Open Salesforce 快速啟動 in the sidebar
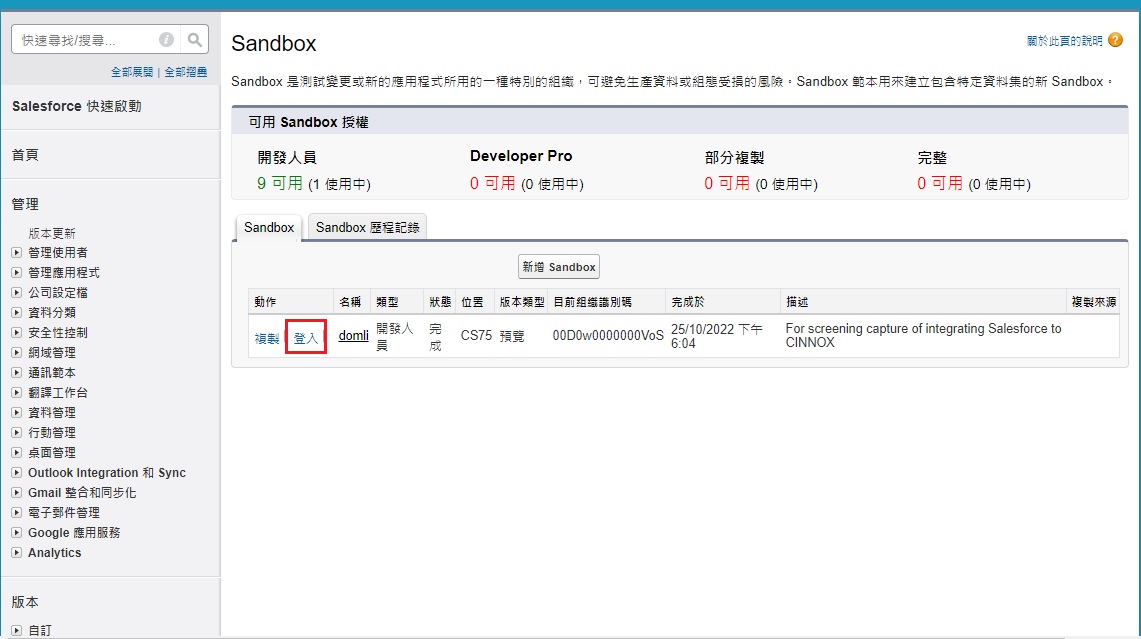 (76, 106)
